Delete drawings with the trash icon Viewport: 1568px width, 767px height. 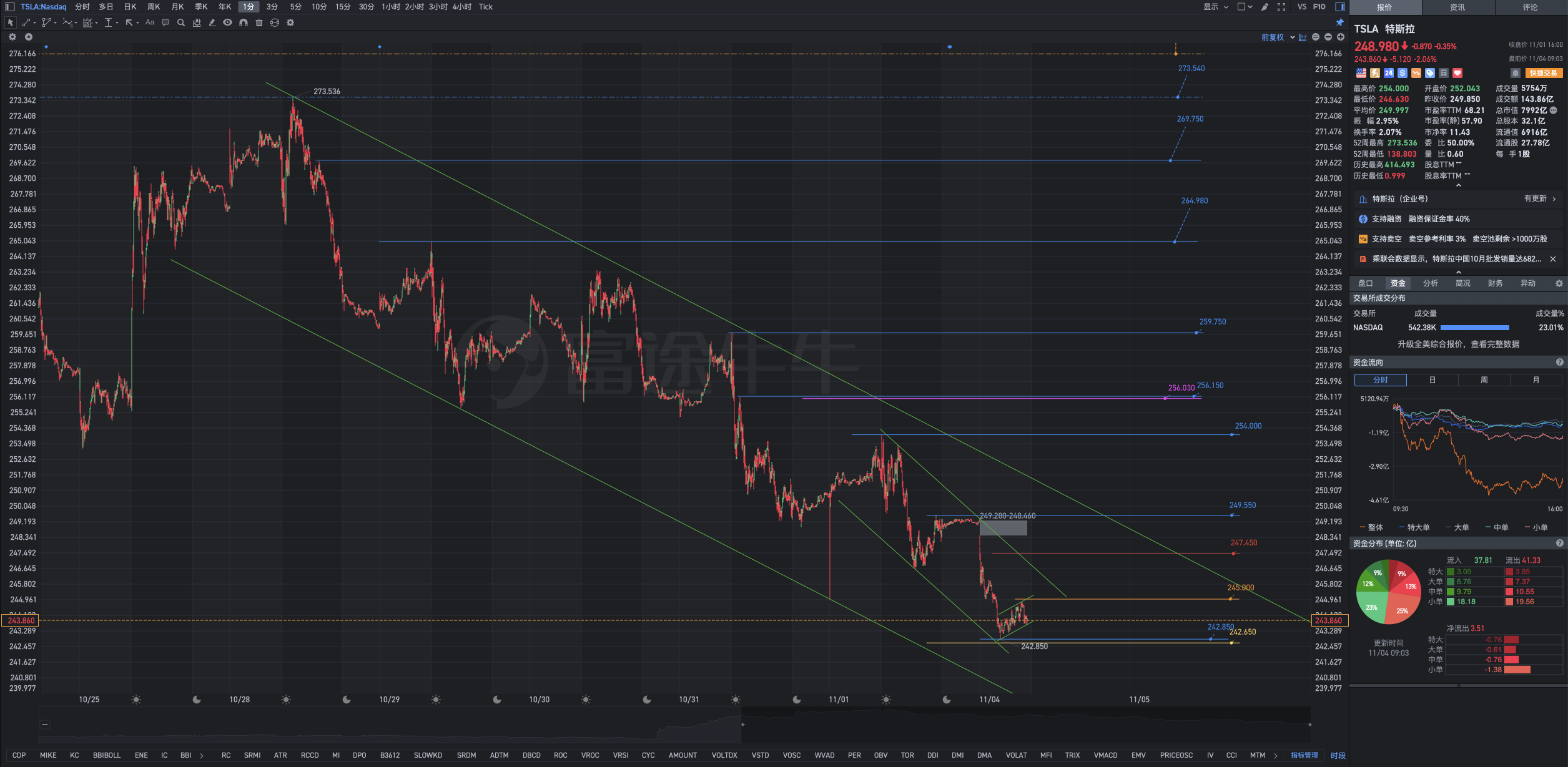pos(259,22)
